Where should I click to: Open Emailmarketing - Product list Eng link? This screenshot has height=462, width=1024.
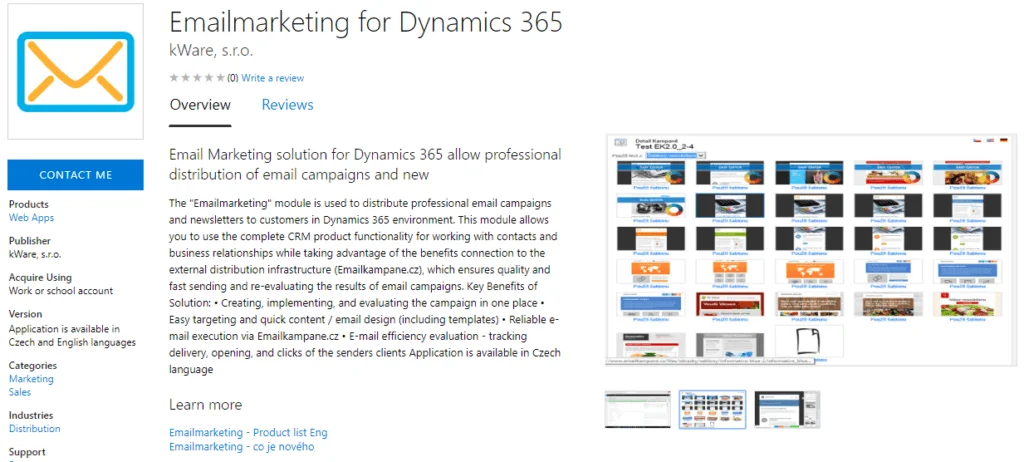pyautogui.click(x=248, y=433)
